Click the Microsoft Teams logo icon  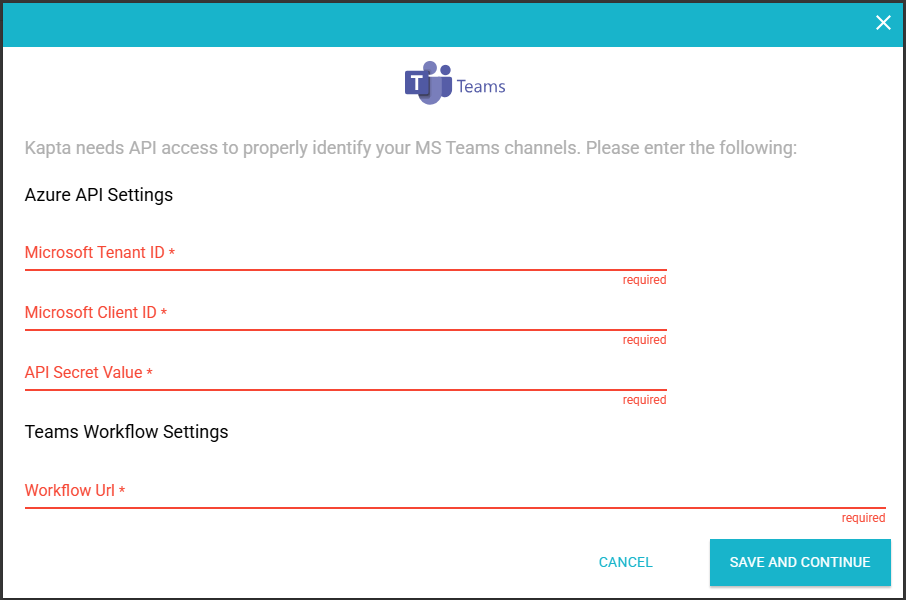coord(428,85)
